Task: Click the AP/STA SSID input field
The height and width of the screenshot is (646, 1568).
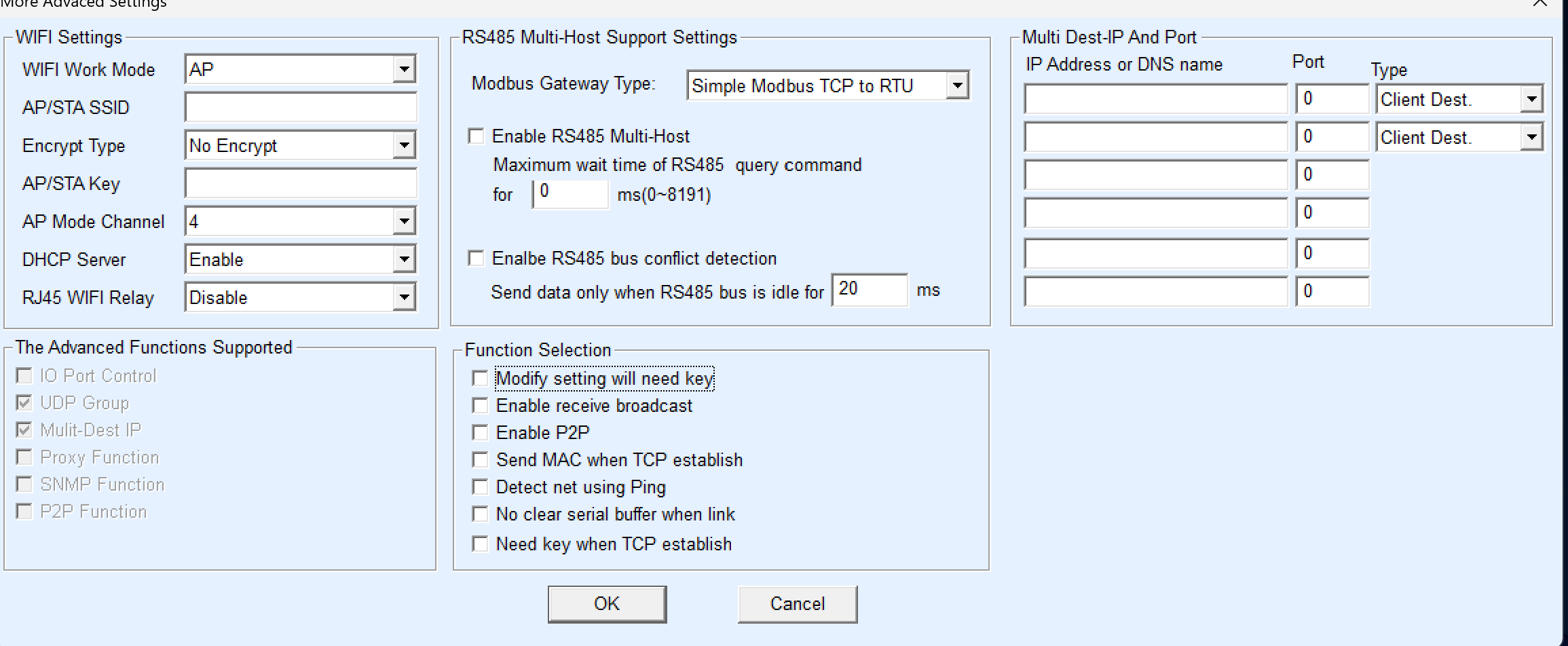Action: tap(300, 107)
